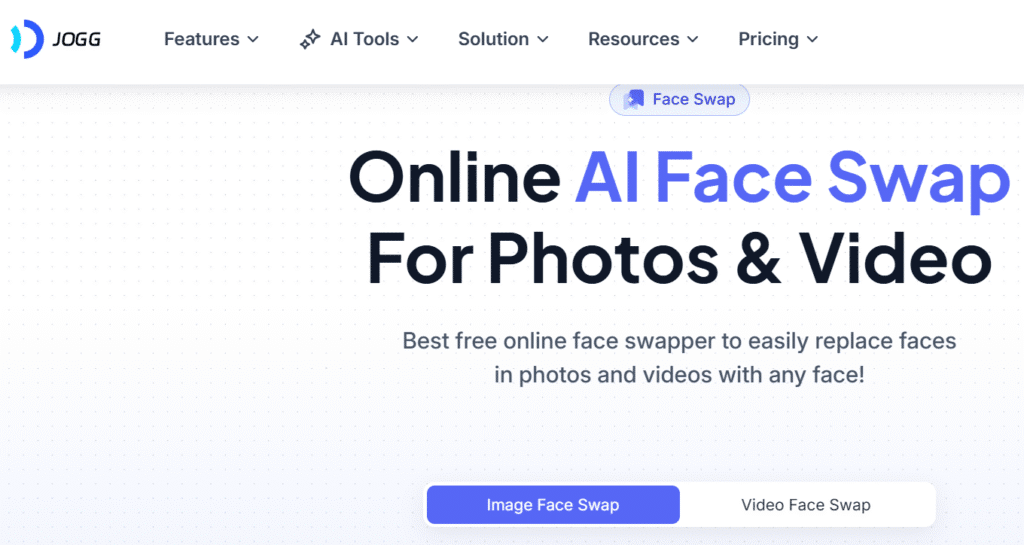
Task: Expand the chevron next to Solution
Action: (x=543, y=40)
